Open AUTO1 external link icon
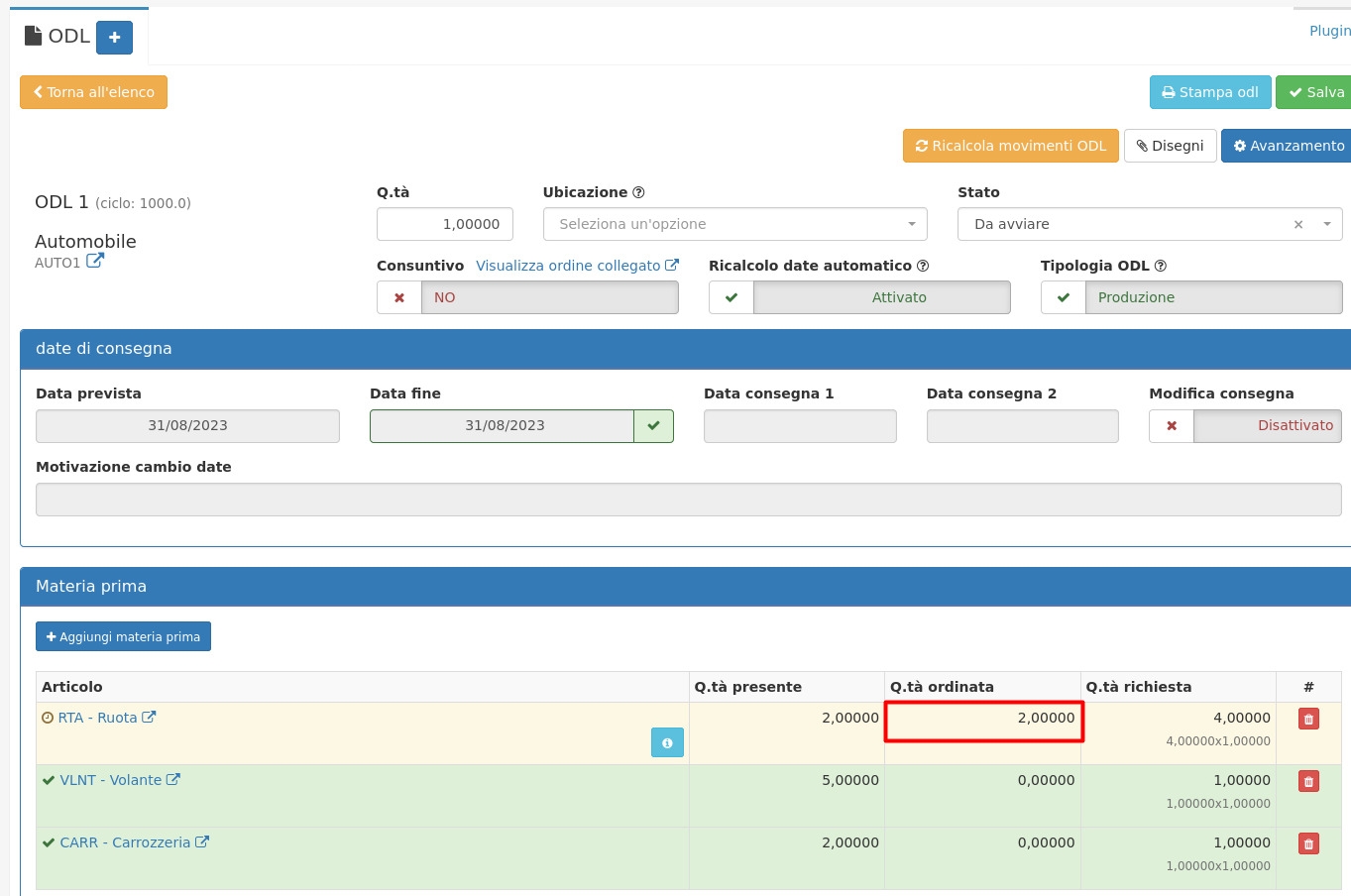Image resolution: width=1351 pixels, height=896 pixels. [x=95, y=262]
